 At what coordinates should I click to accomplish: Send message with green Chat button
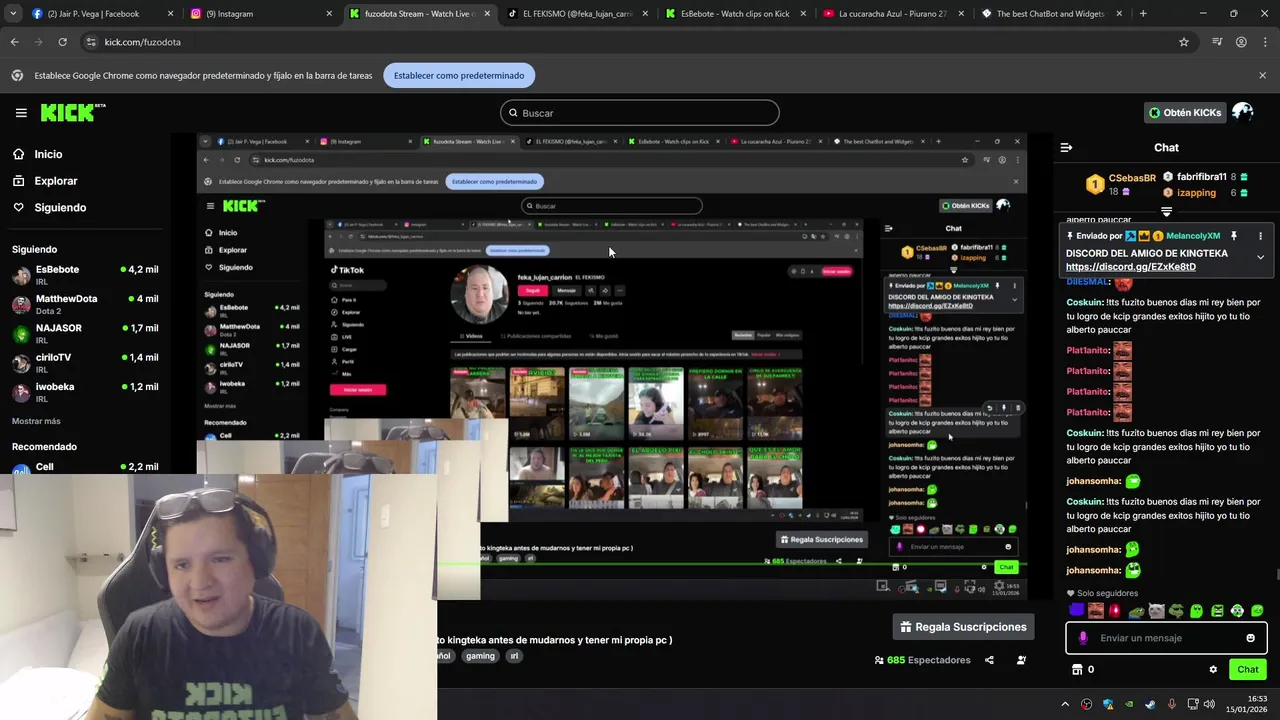pyautogui.click(x=1248, y=670)
